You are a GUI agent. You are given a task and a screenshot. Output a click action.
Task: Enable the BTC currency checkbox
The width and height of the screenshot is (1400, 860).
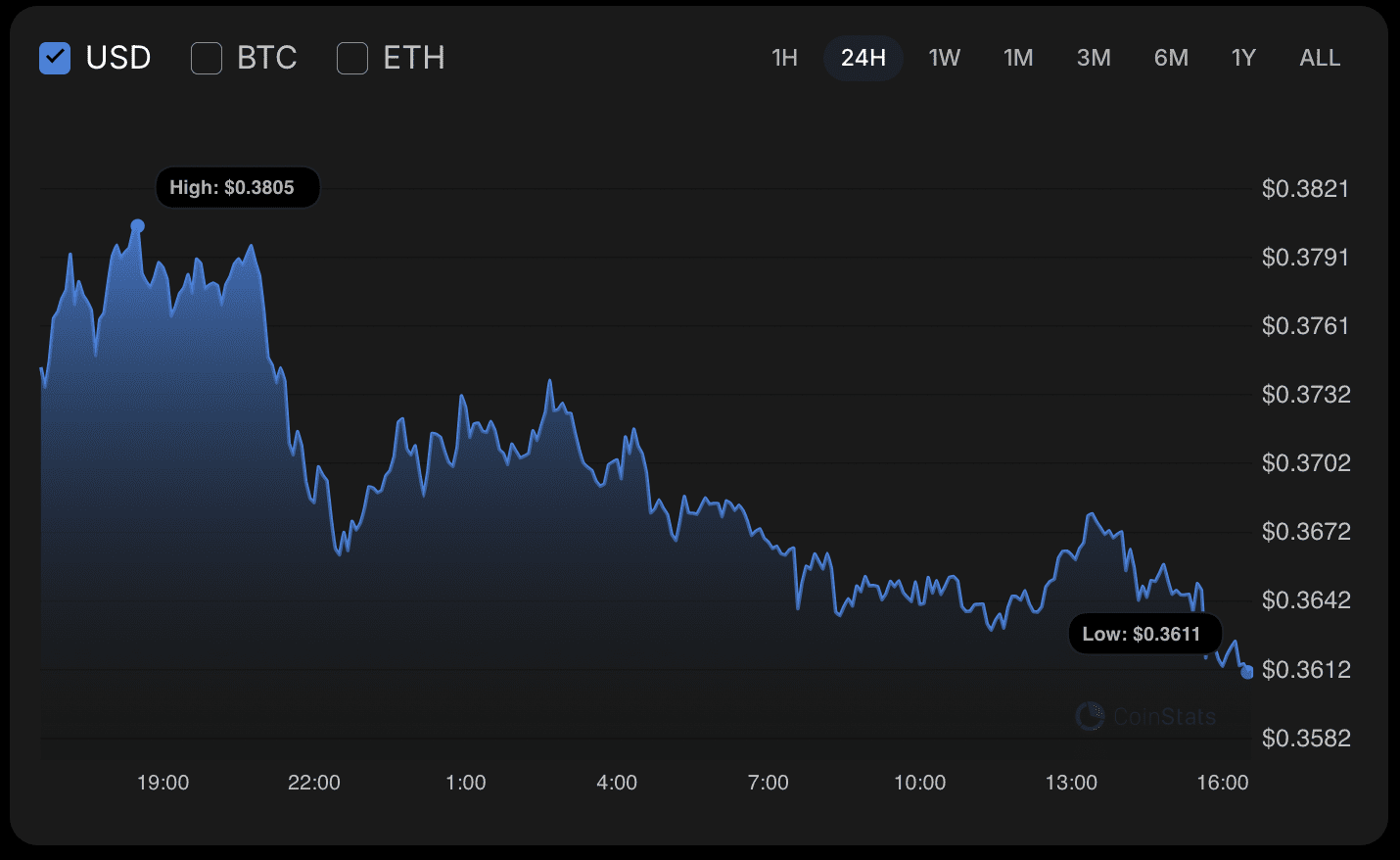pos(207,59)
